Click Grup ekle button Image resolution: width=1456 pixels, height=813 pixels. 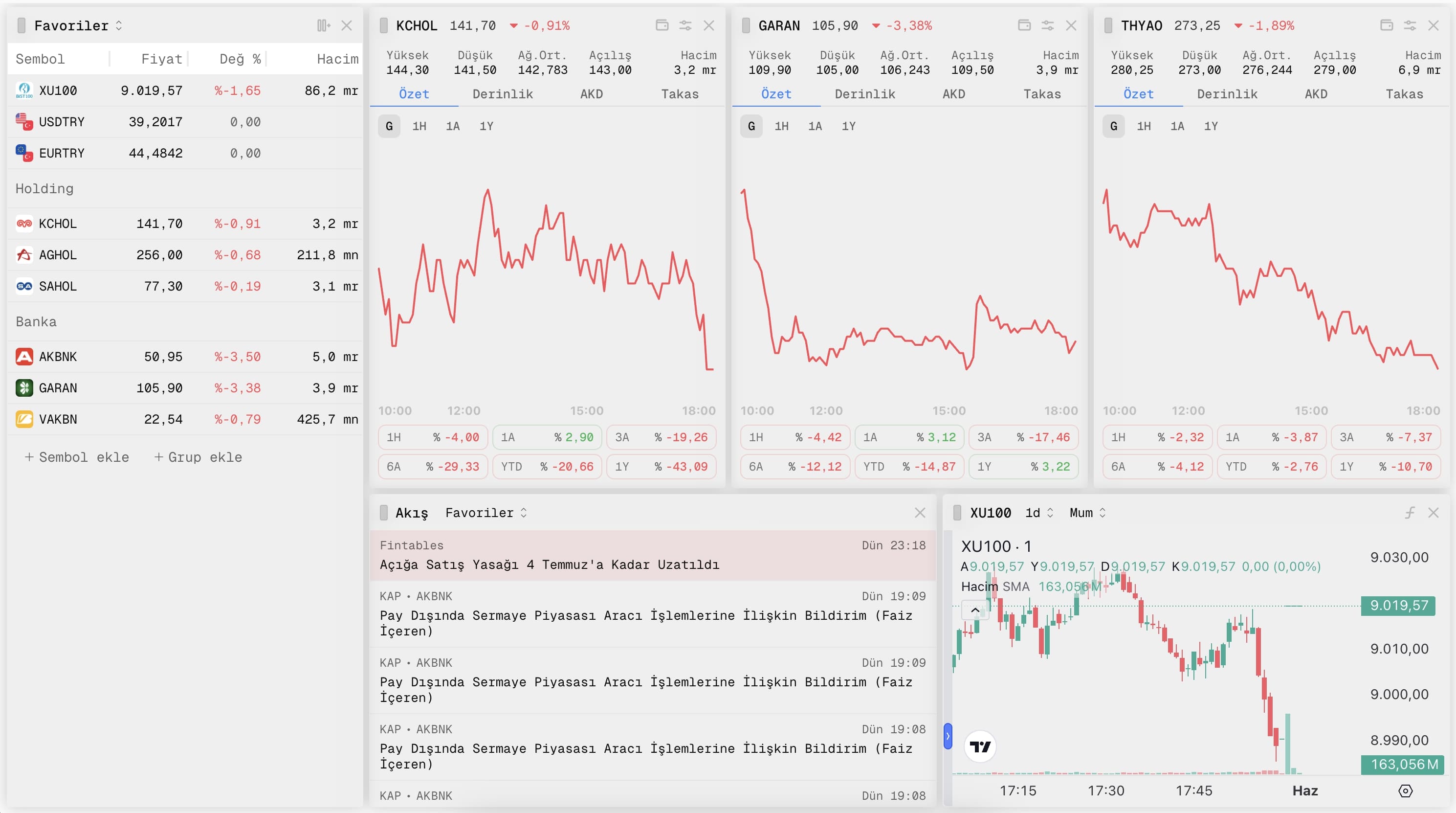pos(198,457)
